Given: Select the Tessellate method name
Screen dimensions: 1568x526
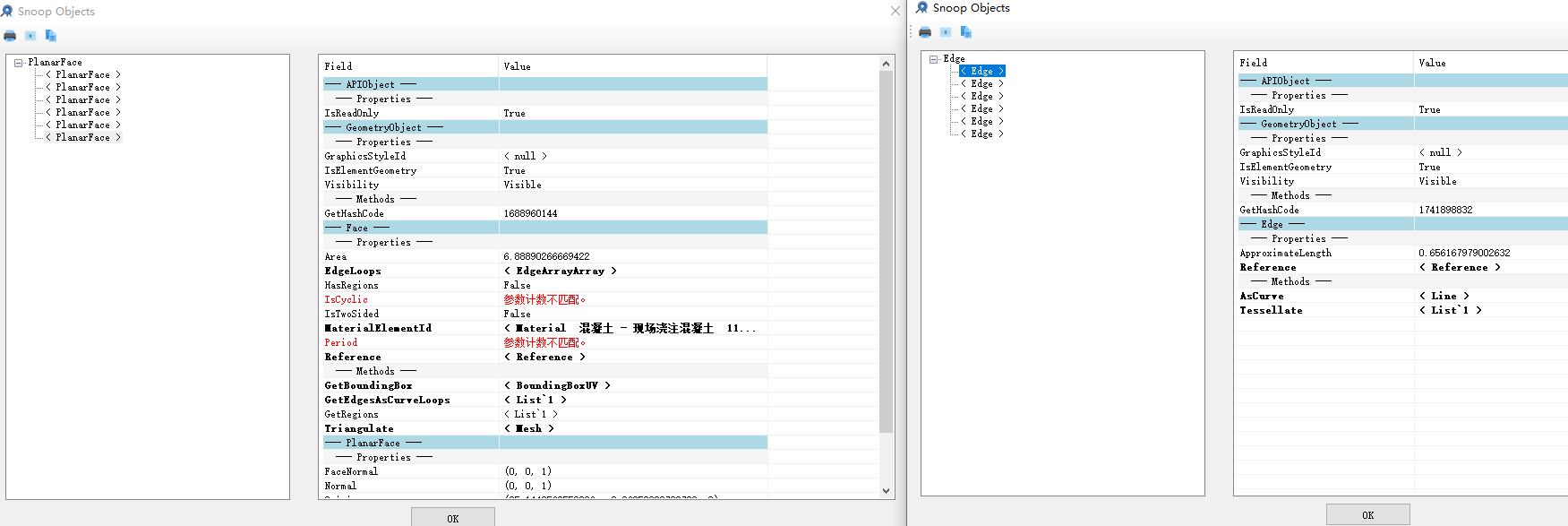Looking at the screenshot, I should (x=1271, y=310).
